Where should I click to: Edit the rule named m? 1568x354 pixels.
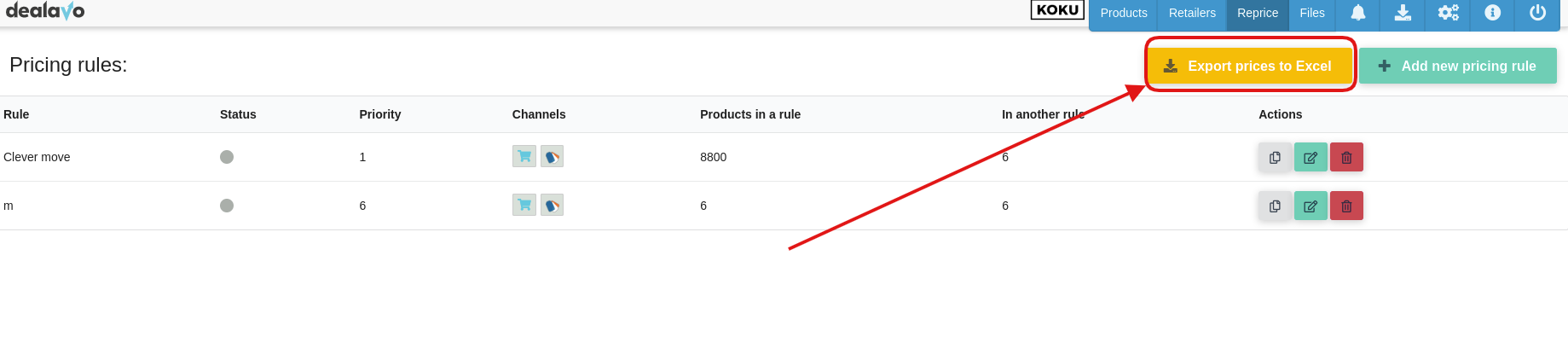(x=1311, y=206)
